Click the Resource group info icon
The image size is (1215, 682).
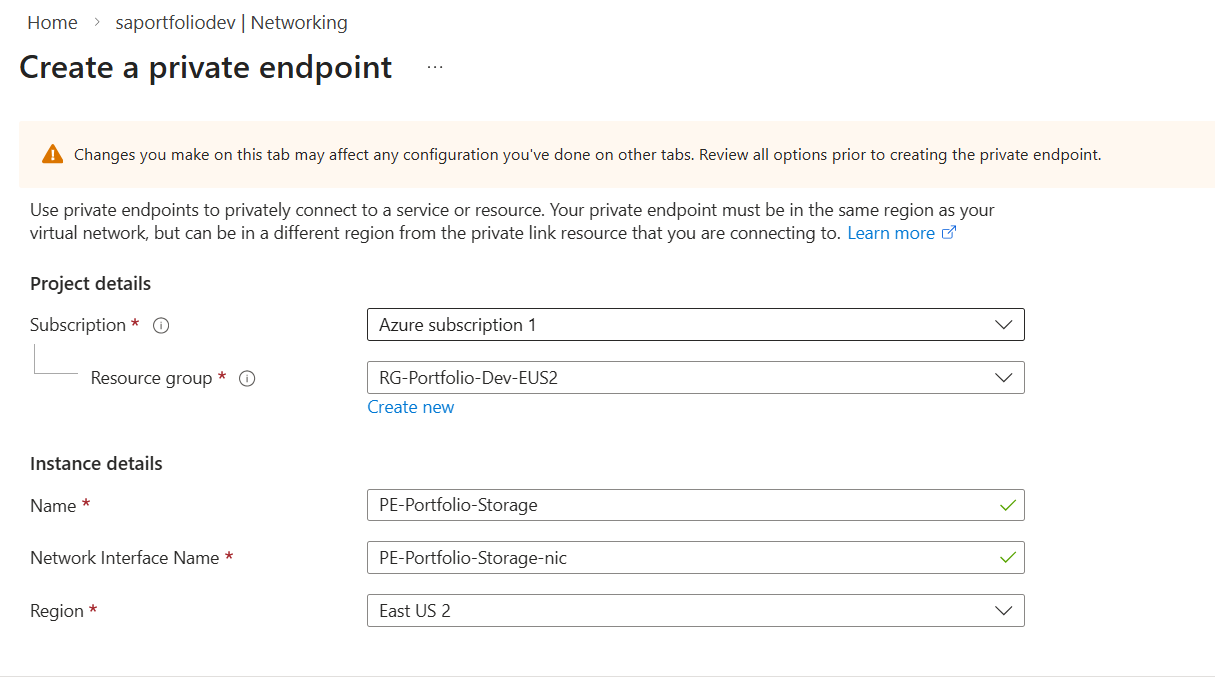247,379
